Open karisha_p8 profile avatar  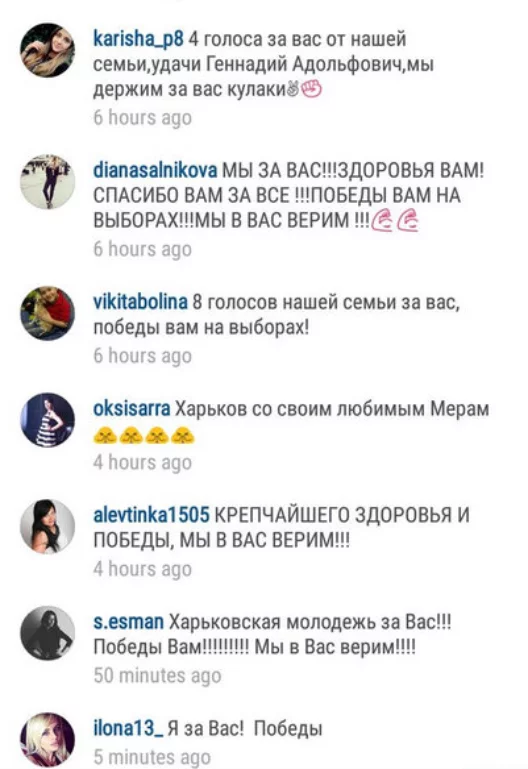pyautogui.click(x=48, y=50)
